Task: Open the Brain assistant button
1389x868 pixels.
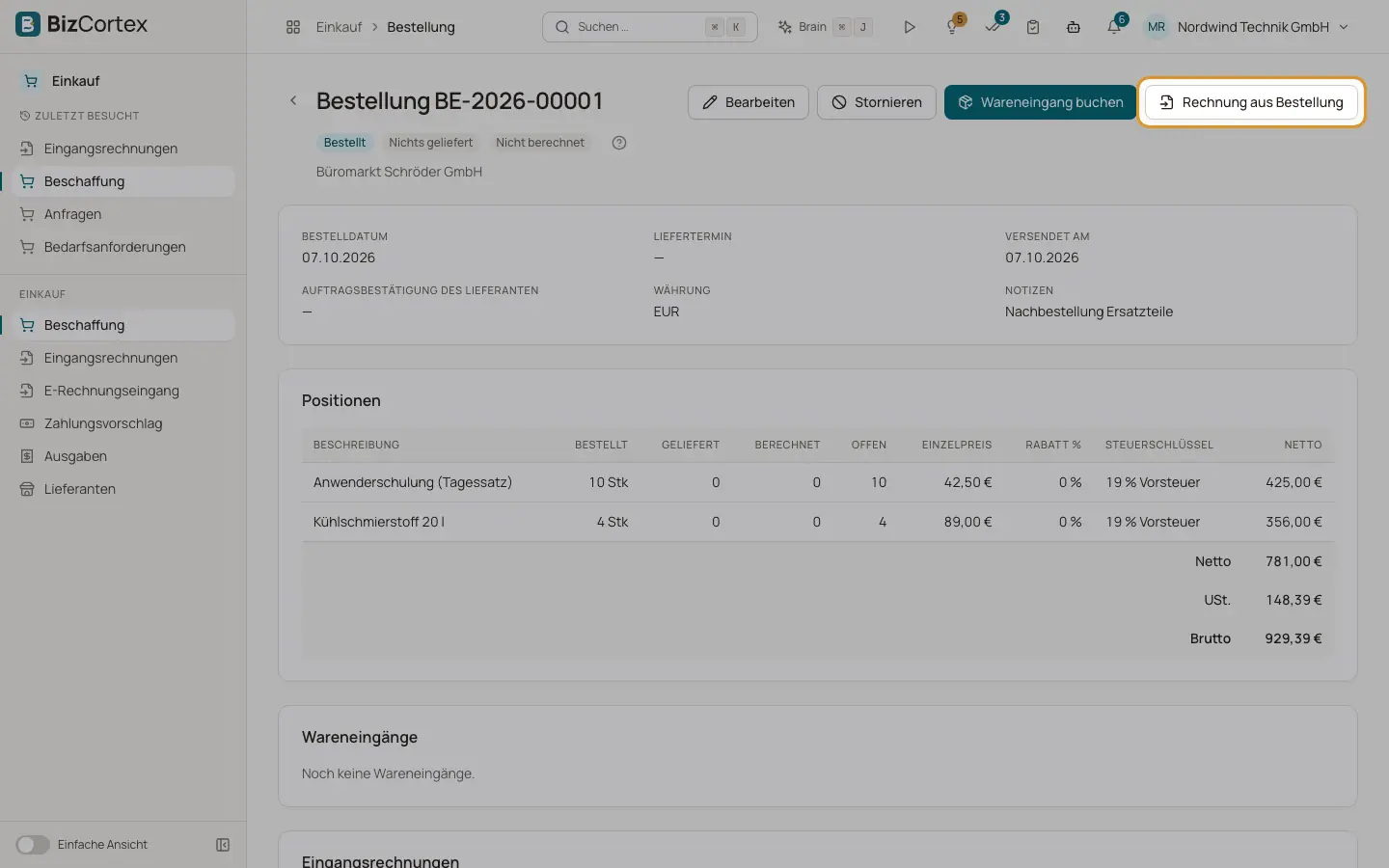Action: pyautogui.click(x=825, y=27)
